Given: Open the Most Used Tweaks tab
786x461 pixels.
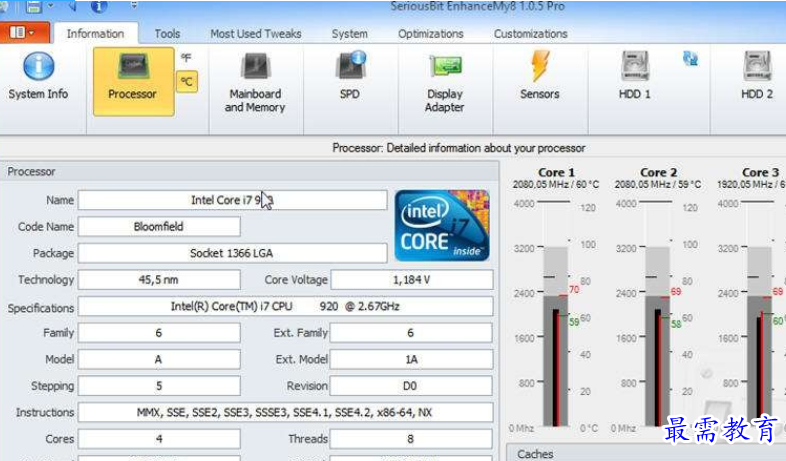Looking at the screenshot, I should click(x=255, y=34).
